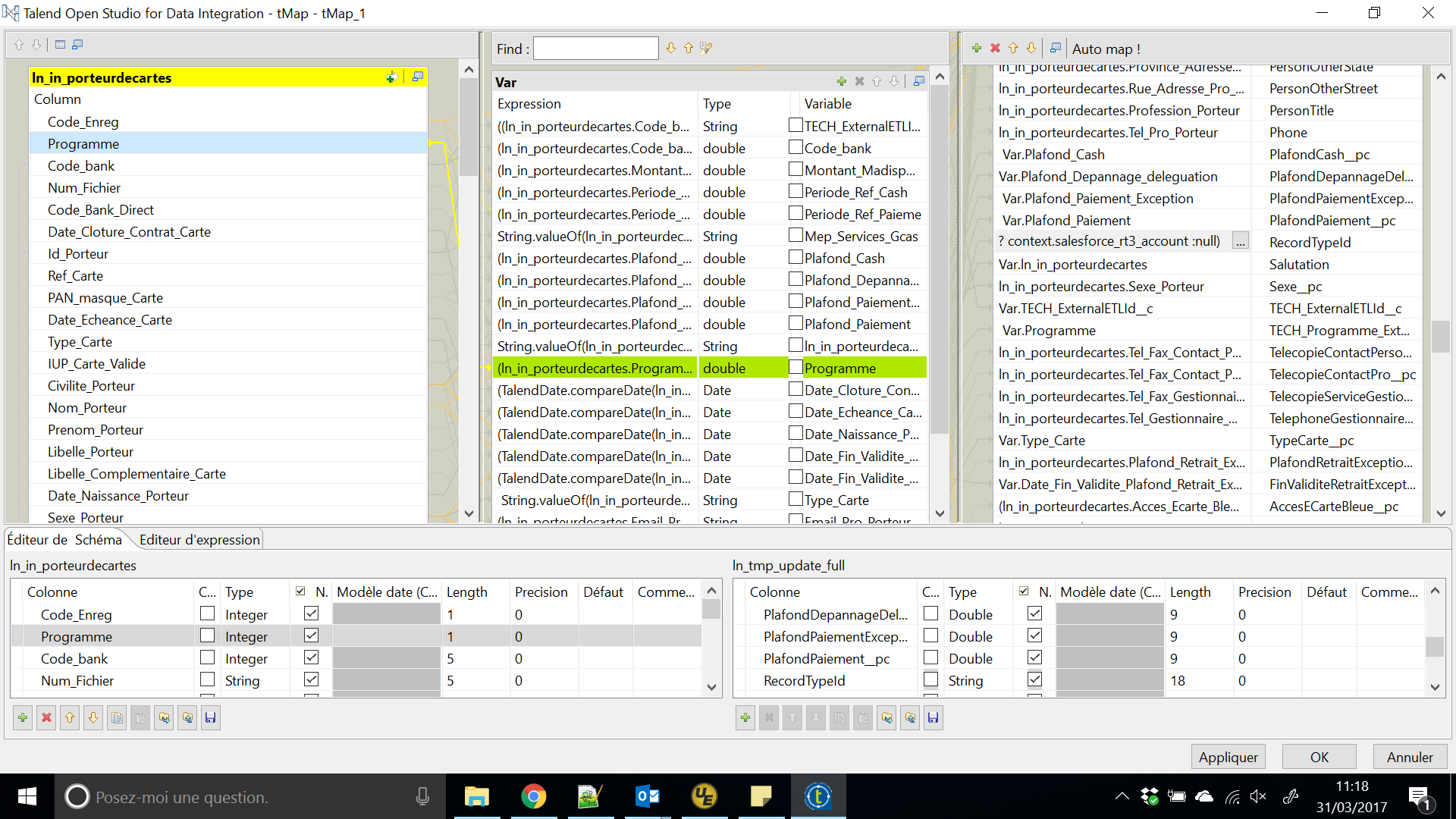Minimize all input tables in input toolbar
This screenshot has width=1456, height=819.
(x=77, y=45)
